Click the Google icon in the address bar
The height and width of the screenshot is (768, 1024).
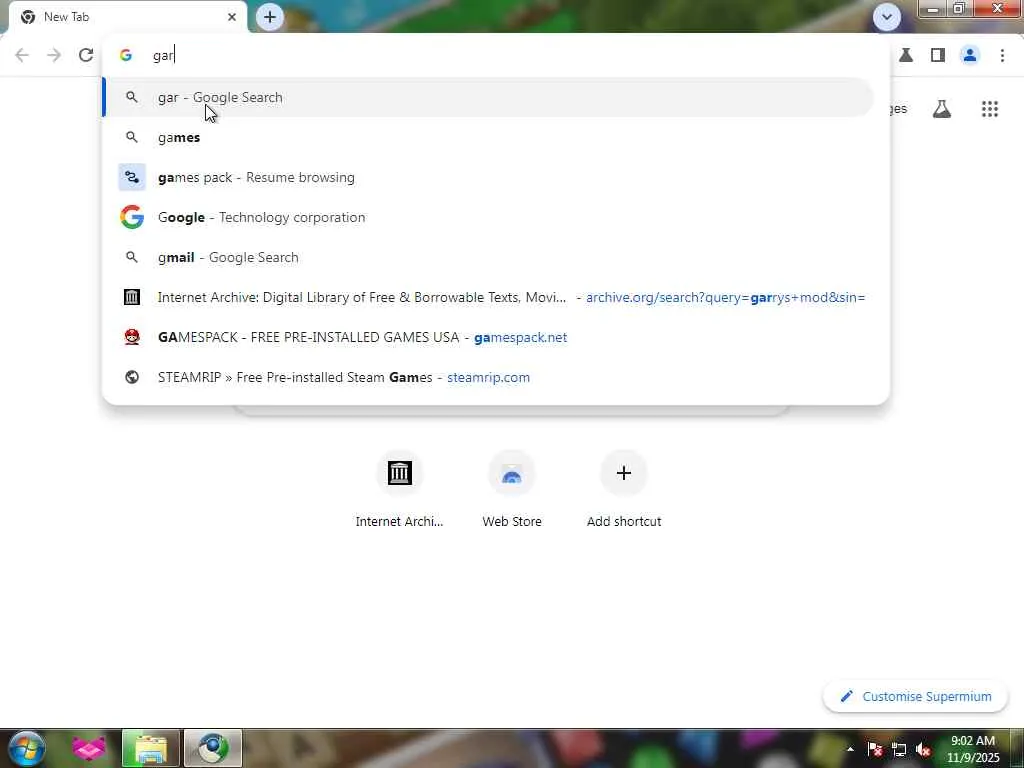pos(126,56)
